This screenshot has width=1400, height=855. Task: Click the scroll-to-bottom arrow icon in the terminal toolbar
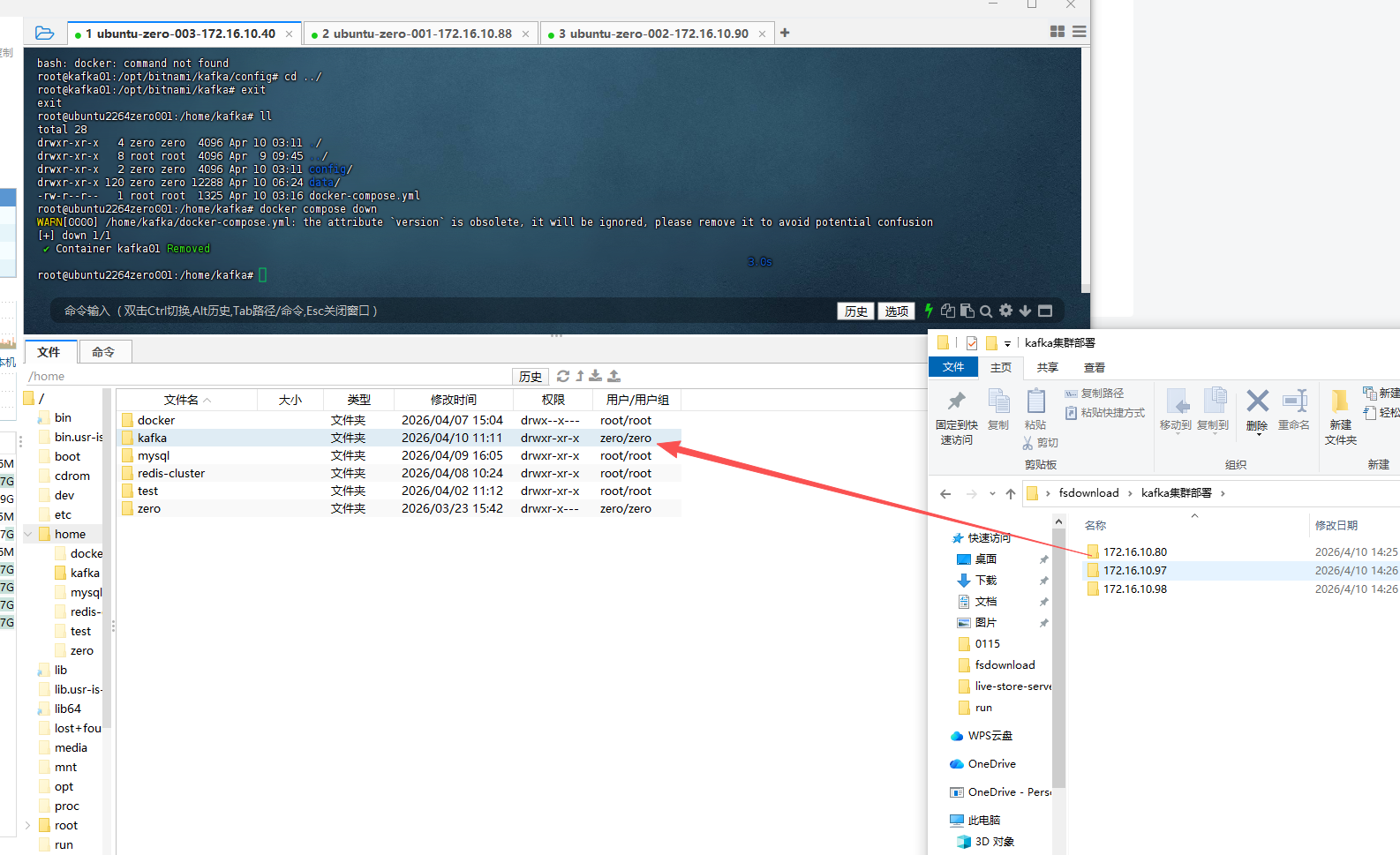tap(1025, 311)
